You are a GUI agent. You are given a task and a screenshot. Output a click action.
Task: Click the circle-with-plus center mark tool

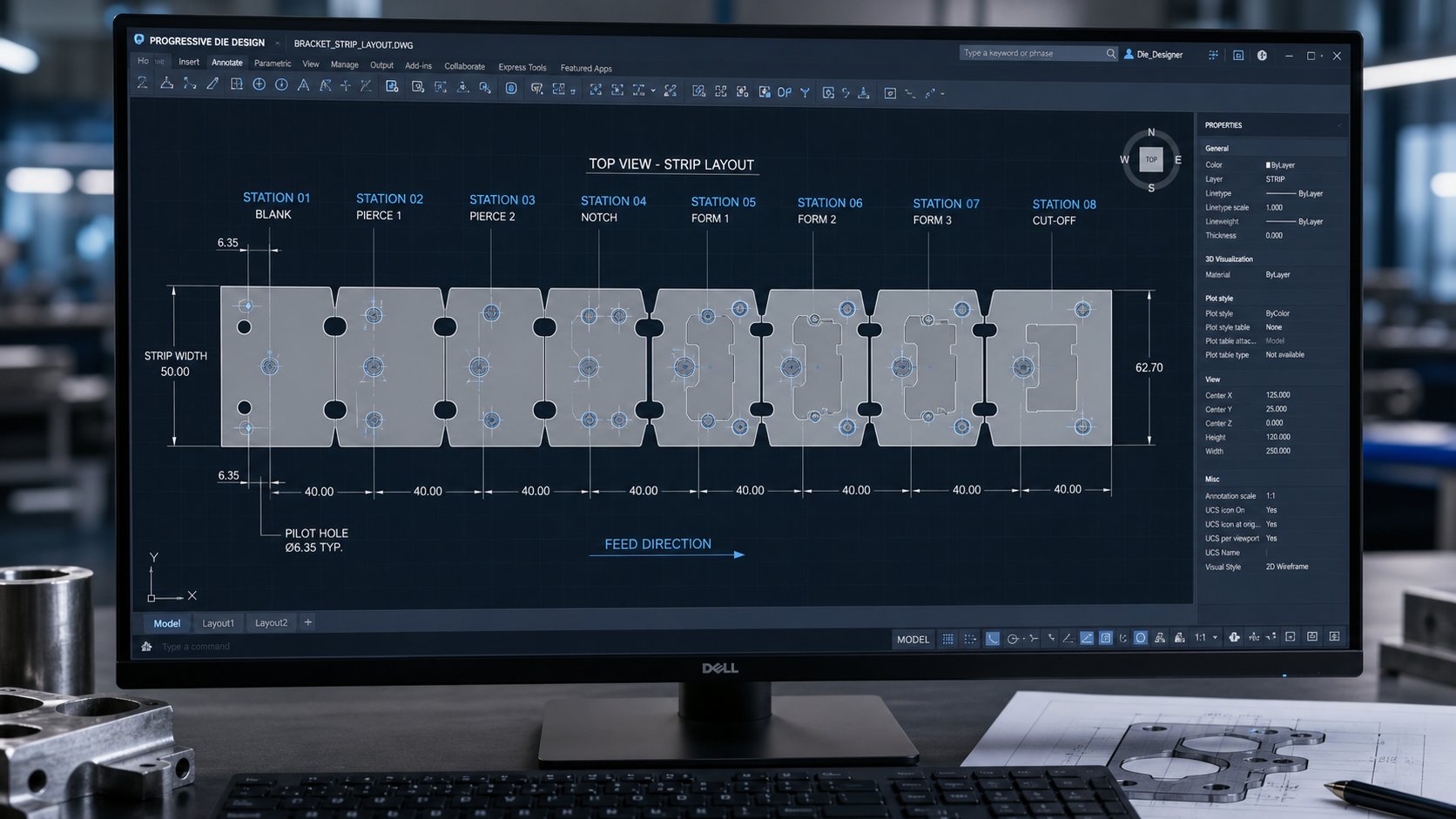pos(259,84)
